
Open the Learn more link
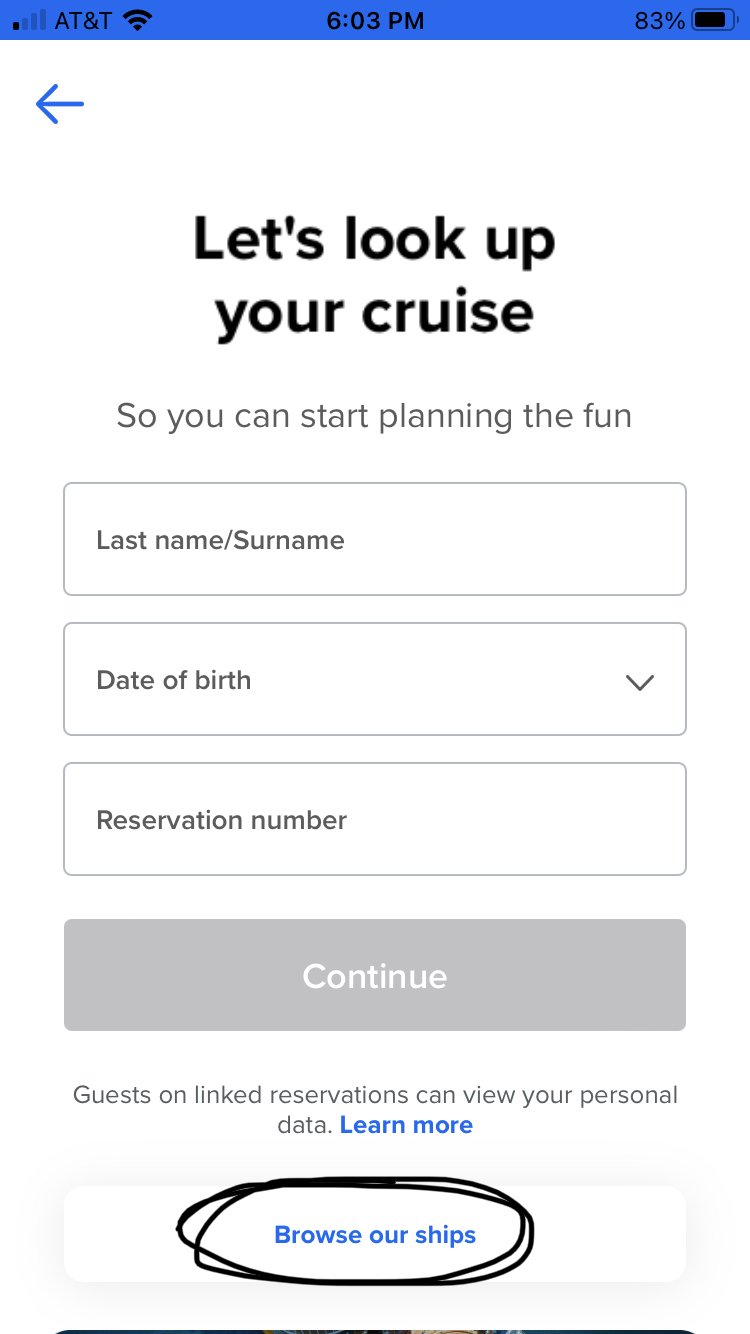pyautogui.click(x=406, y=1124)
